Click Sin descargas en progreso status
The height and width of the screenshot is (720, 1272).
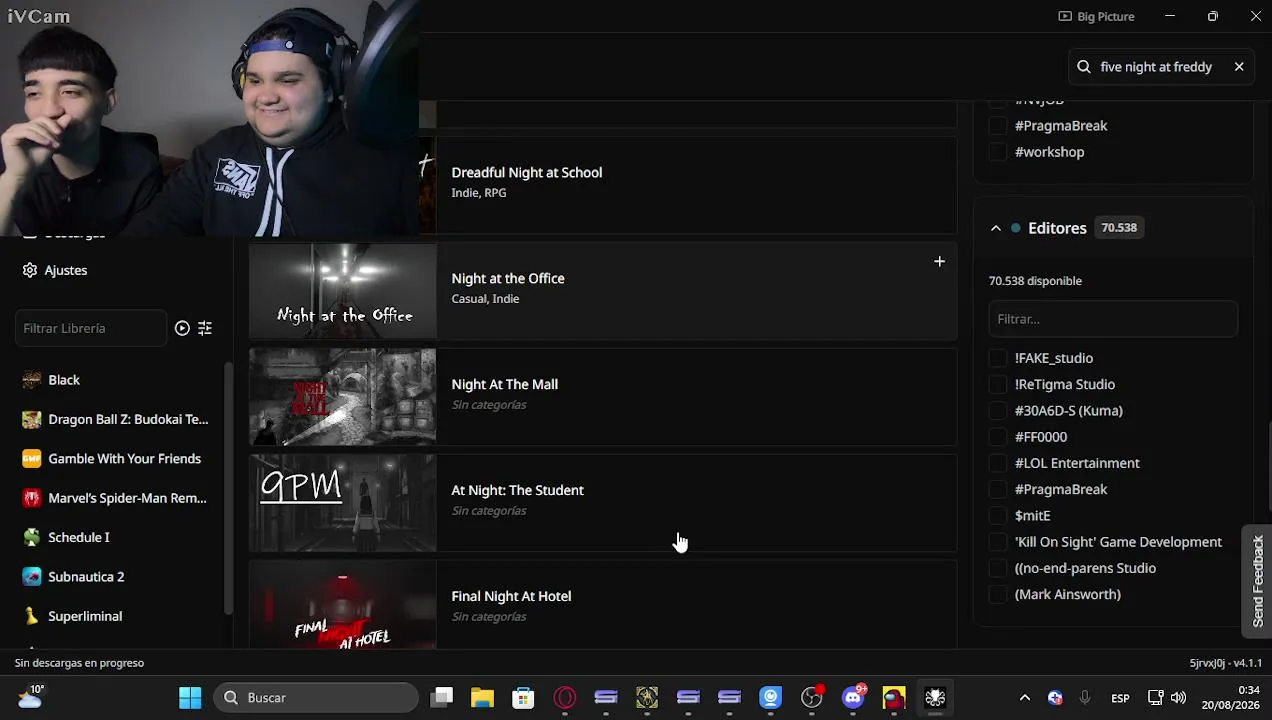(x=79, y=663)
